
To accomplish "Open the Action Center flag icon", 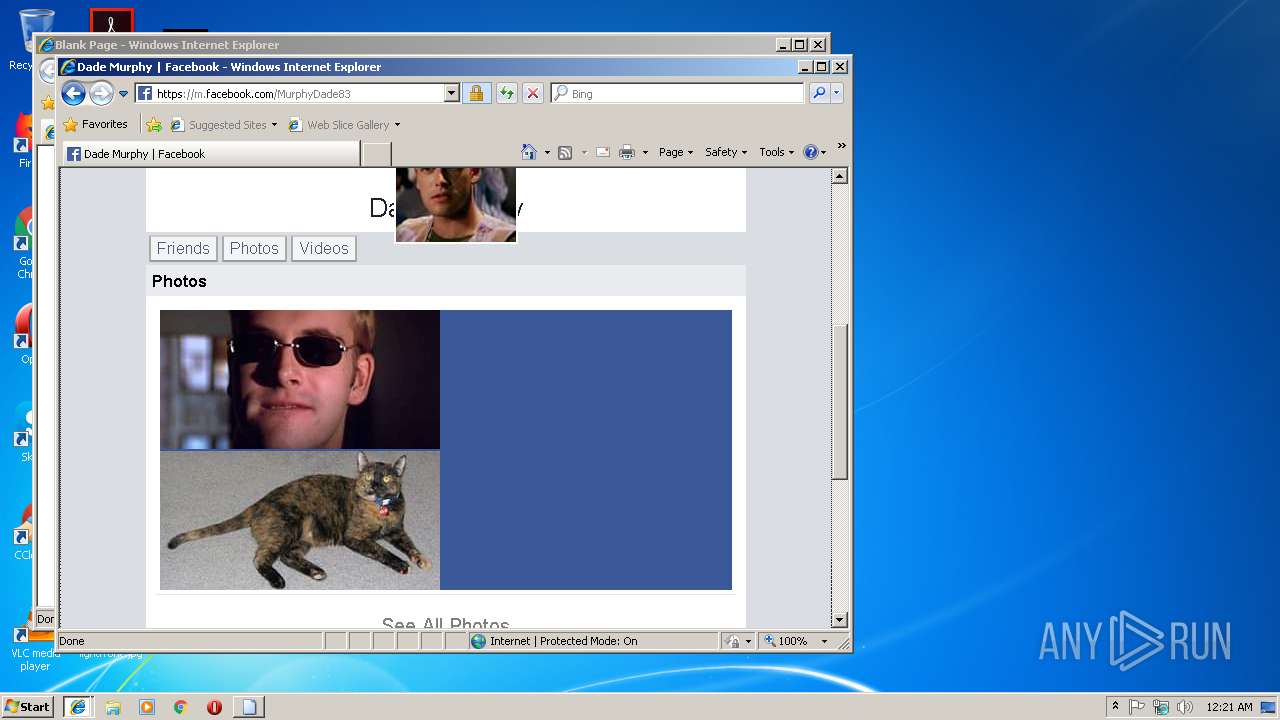I will pos(1137,707).
